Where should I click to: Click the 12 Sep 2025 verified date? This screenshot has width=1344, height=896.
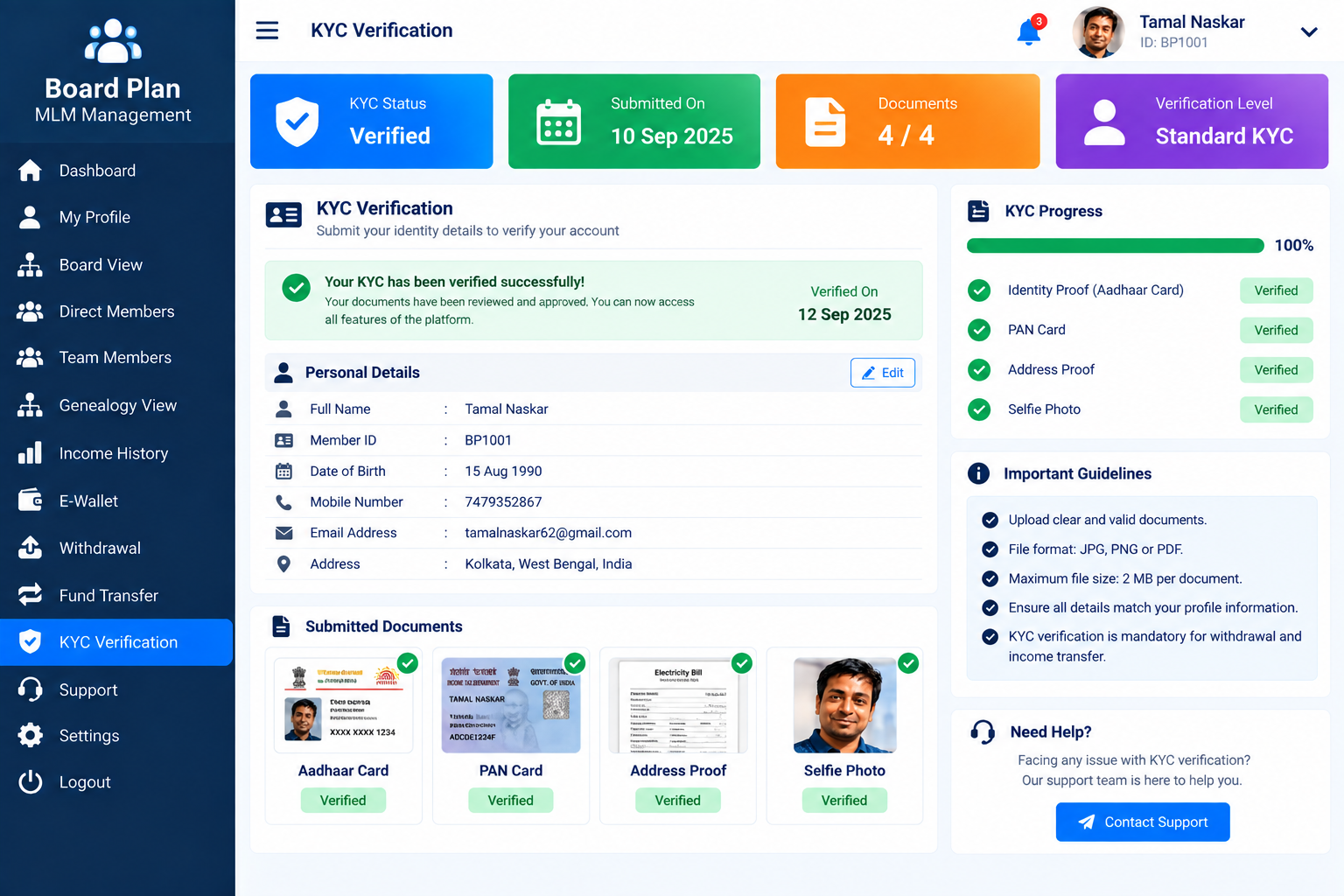[844, 314]
